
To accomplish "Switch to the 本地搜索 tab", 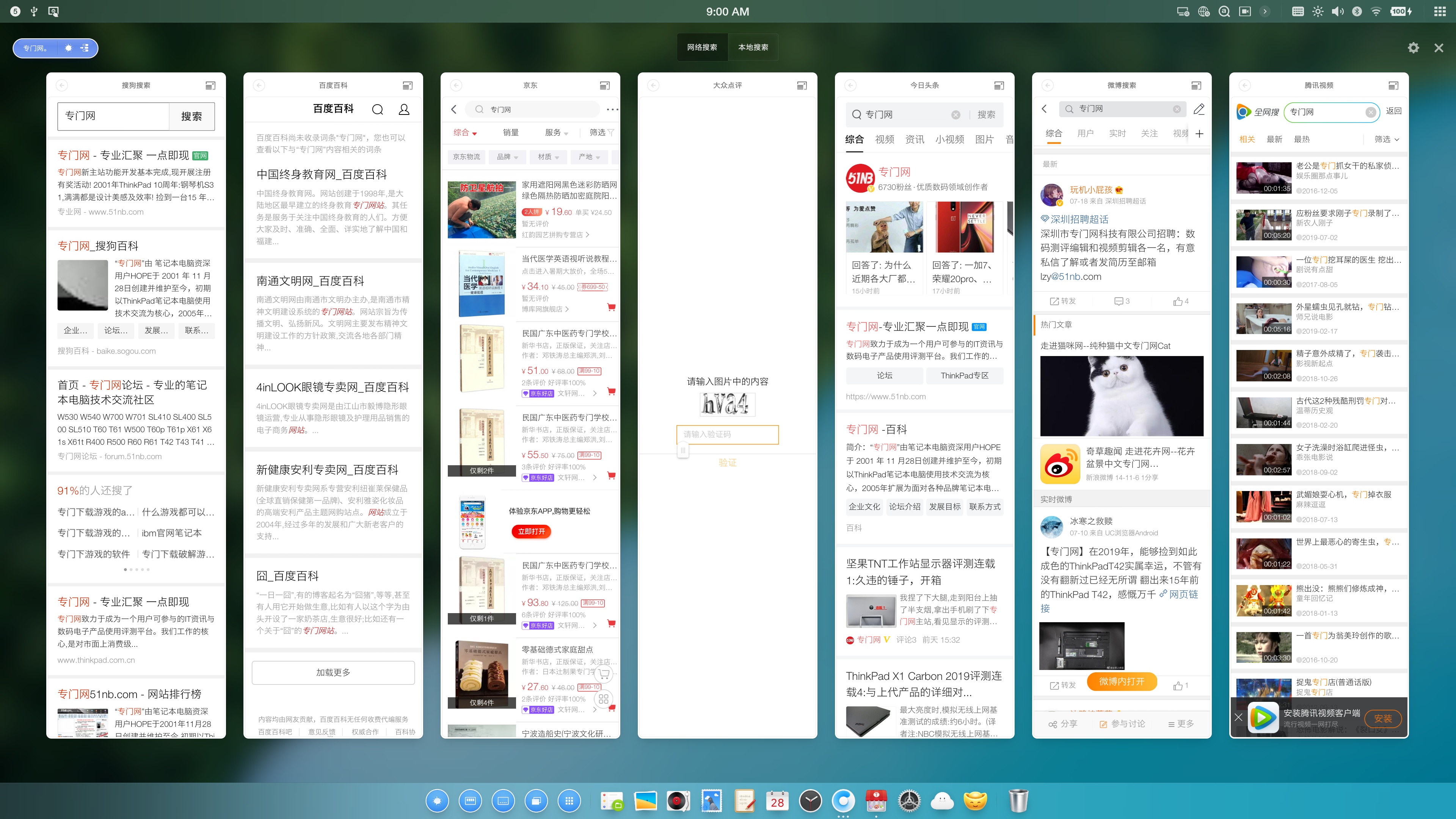I will 753,47.
